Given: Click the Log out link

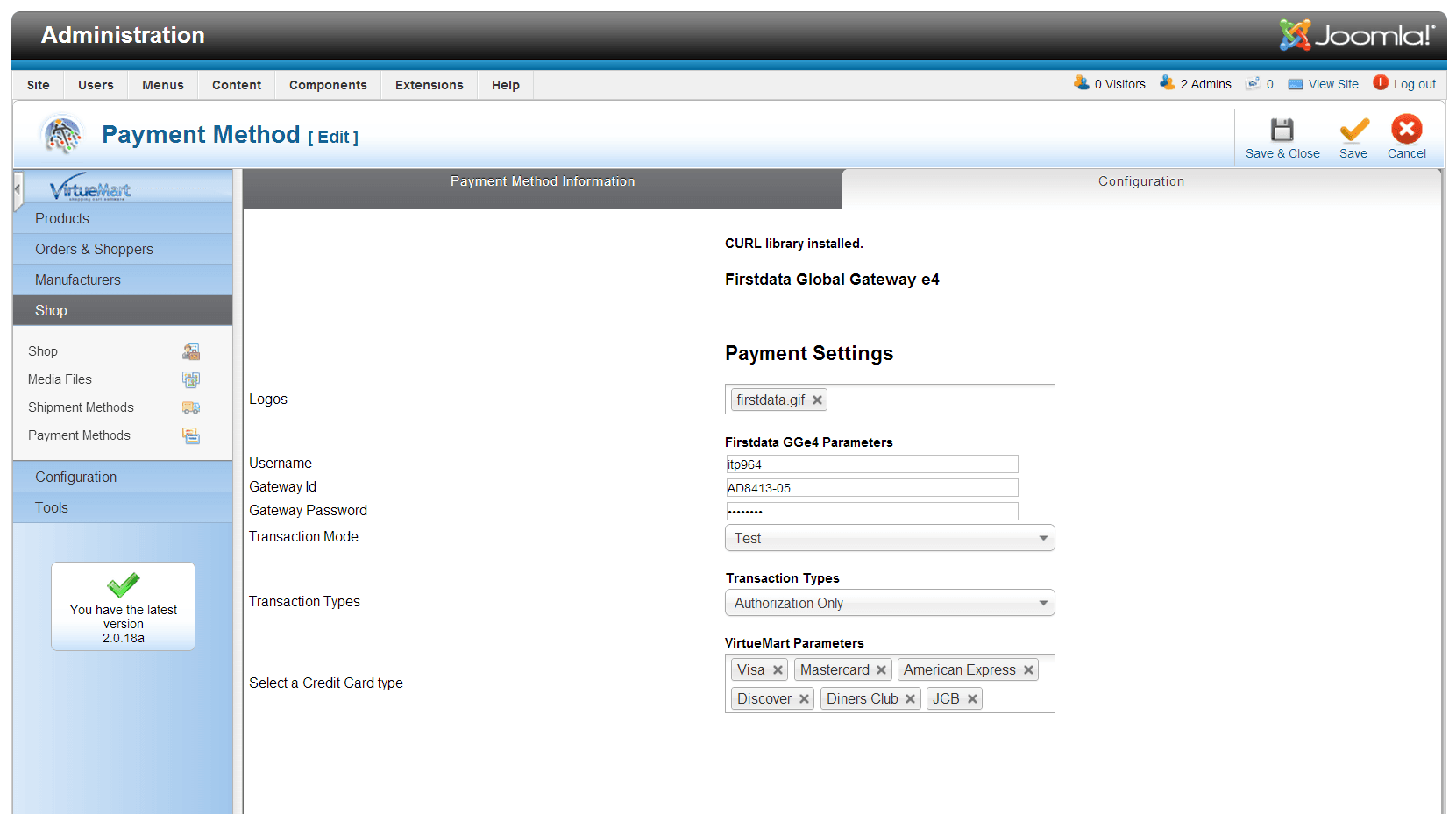Looking at the screenshot, I should 1415,84.
